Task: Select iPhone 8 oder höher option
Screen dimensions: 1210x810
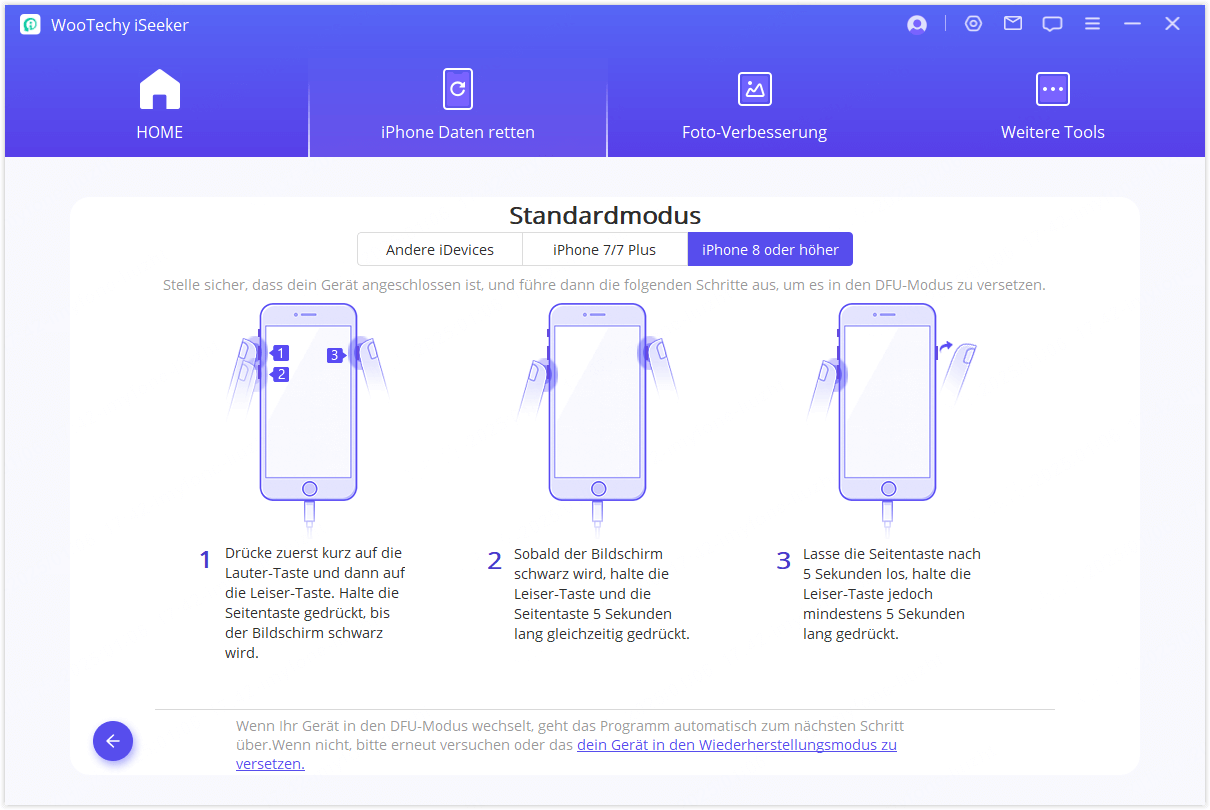Action: tap(770, 250)
